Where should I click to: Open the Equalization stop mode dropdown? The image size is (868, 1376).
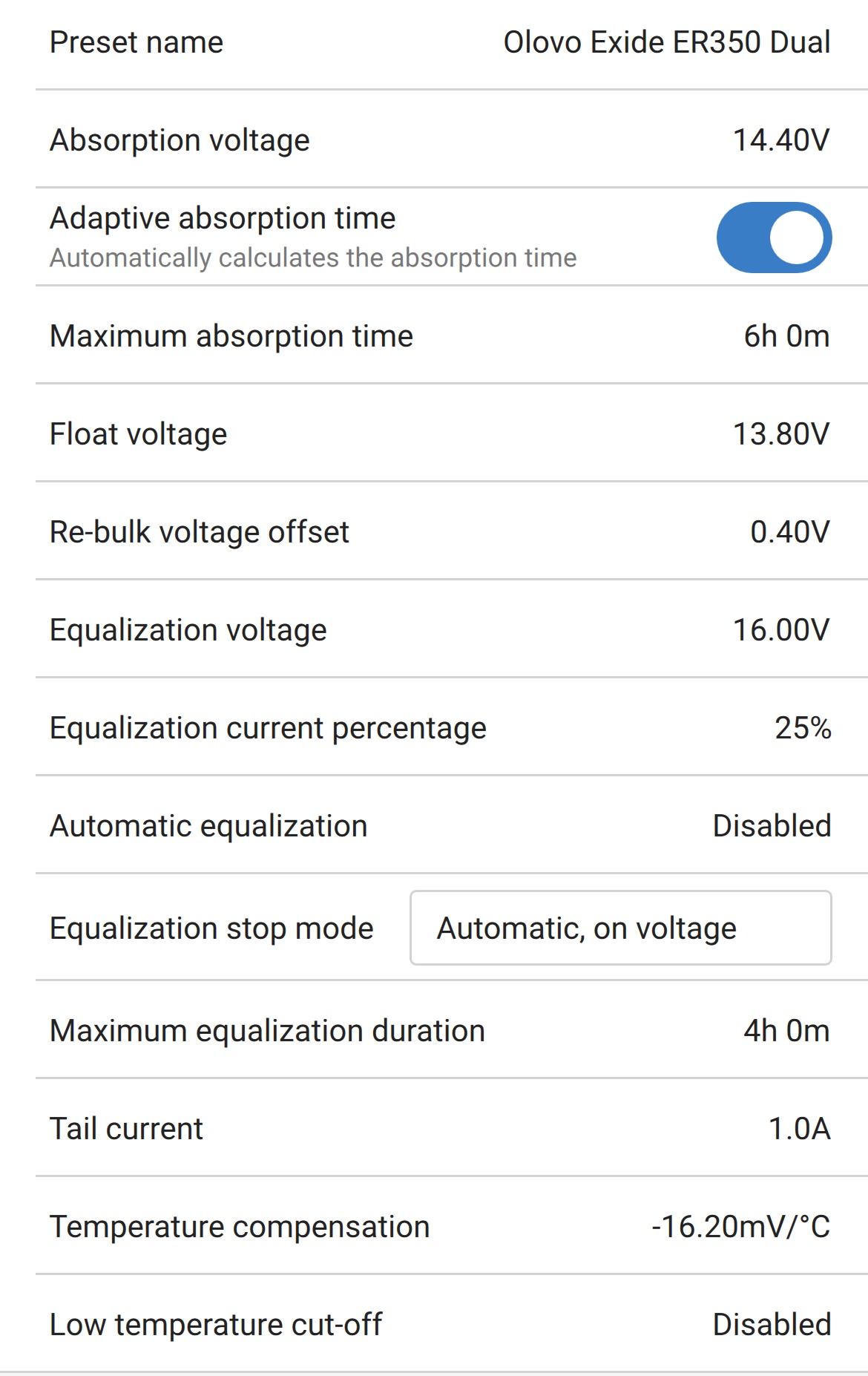pos(620,928)
